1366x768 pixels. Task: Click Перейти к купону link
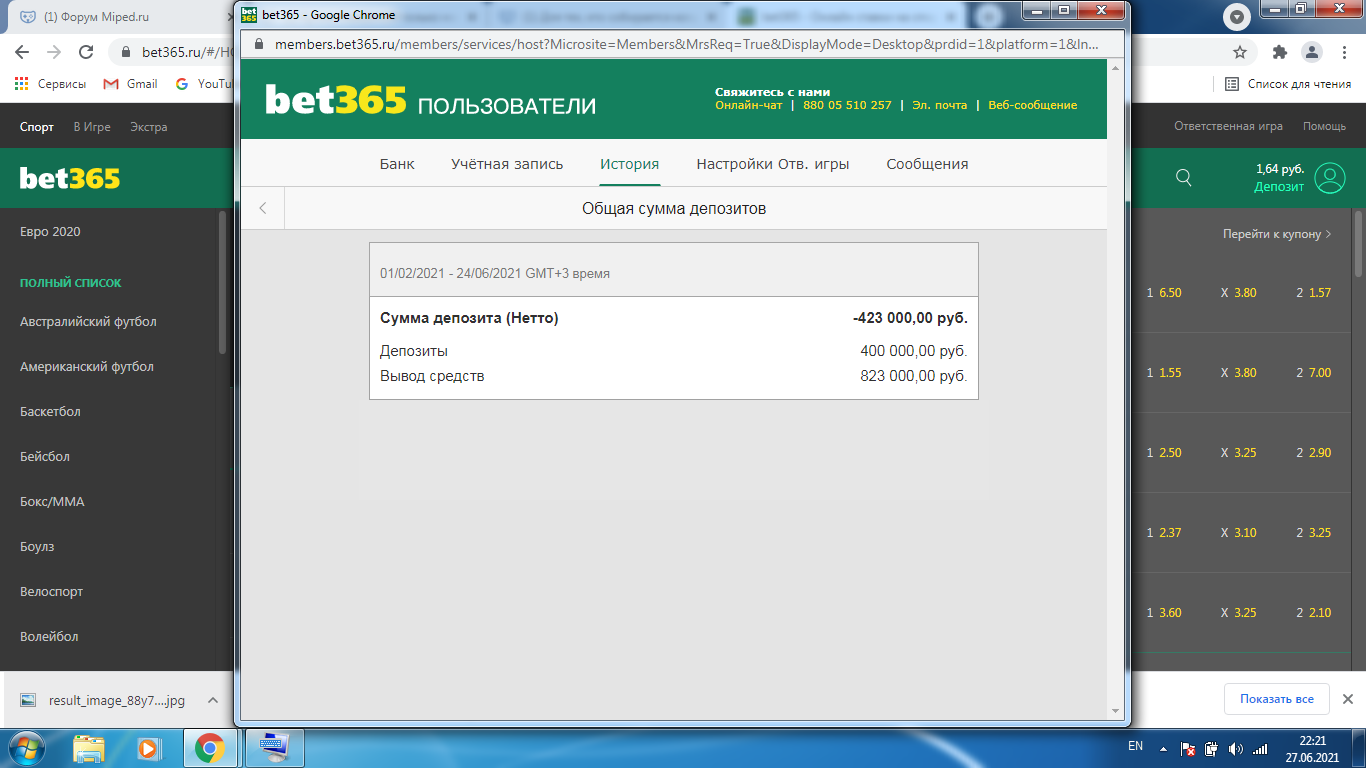point(1277,234)
